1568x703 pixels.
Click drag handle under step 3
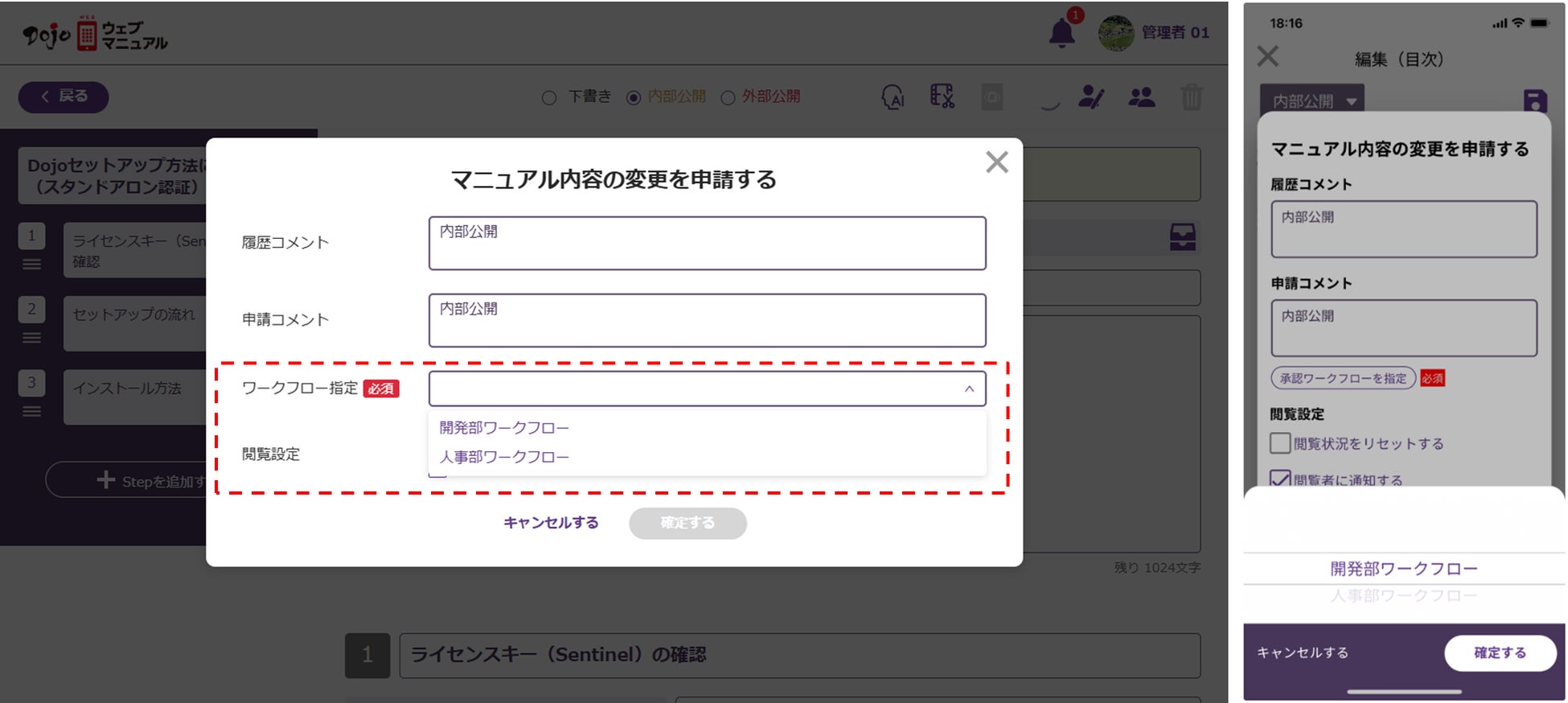tap(32, 412)
